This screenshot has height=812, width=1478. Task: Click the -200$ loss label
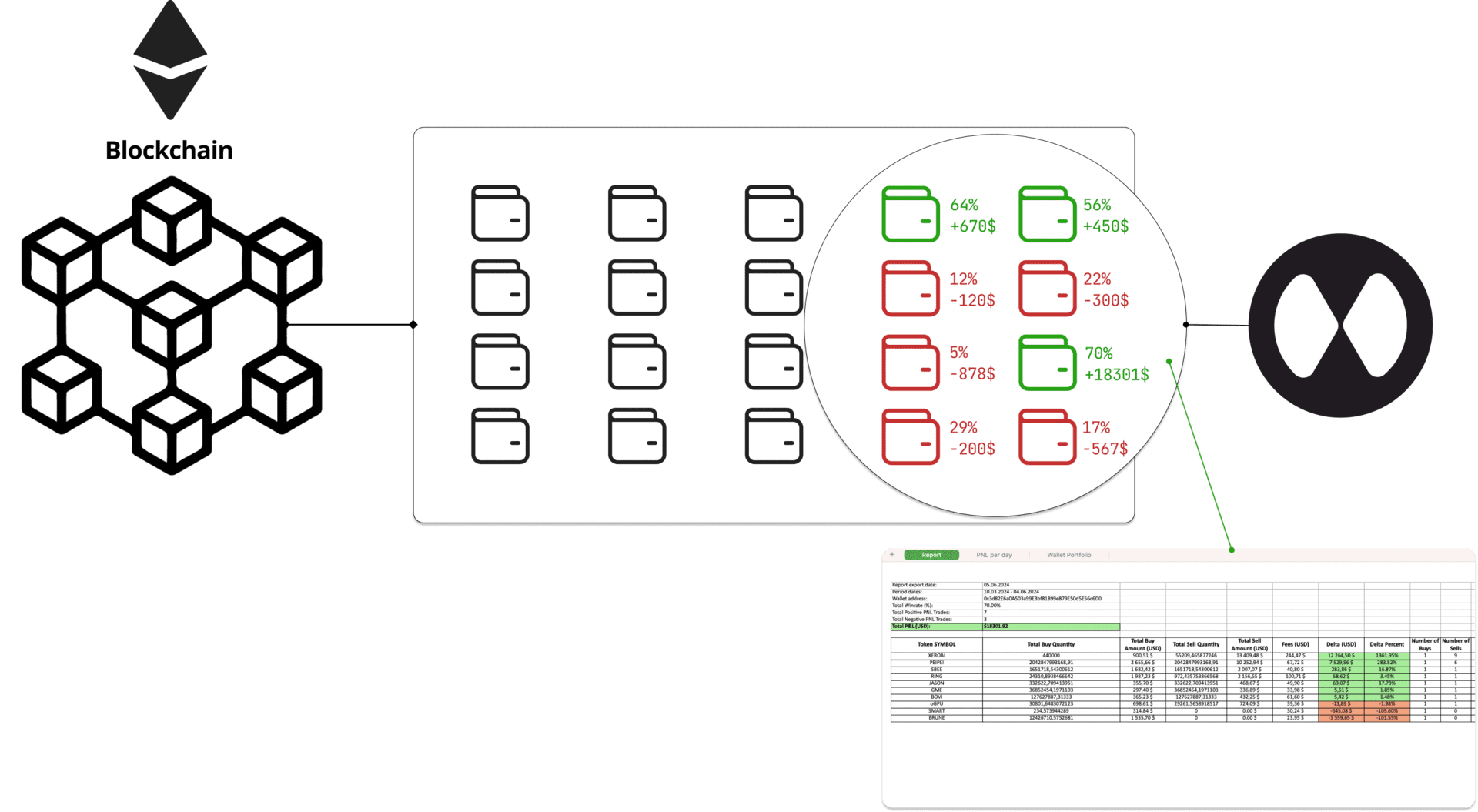point(973,449)
